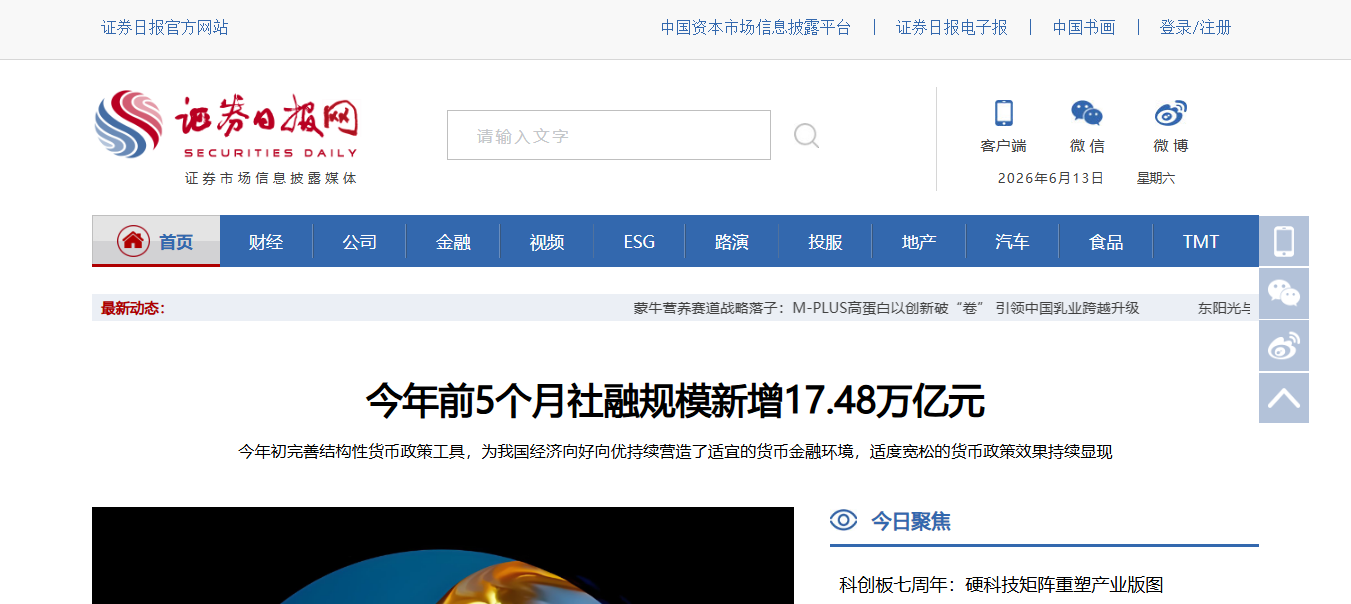Open 科创板七周年 article link
The image size is (1351, 604).
[x=1001, y=585]
